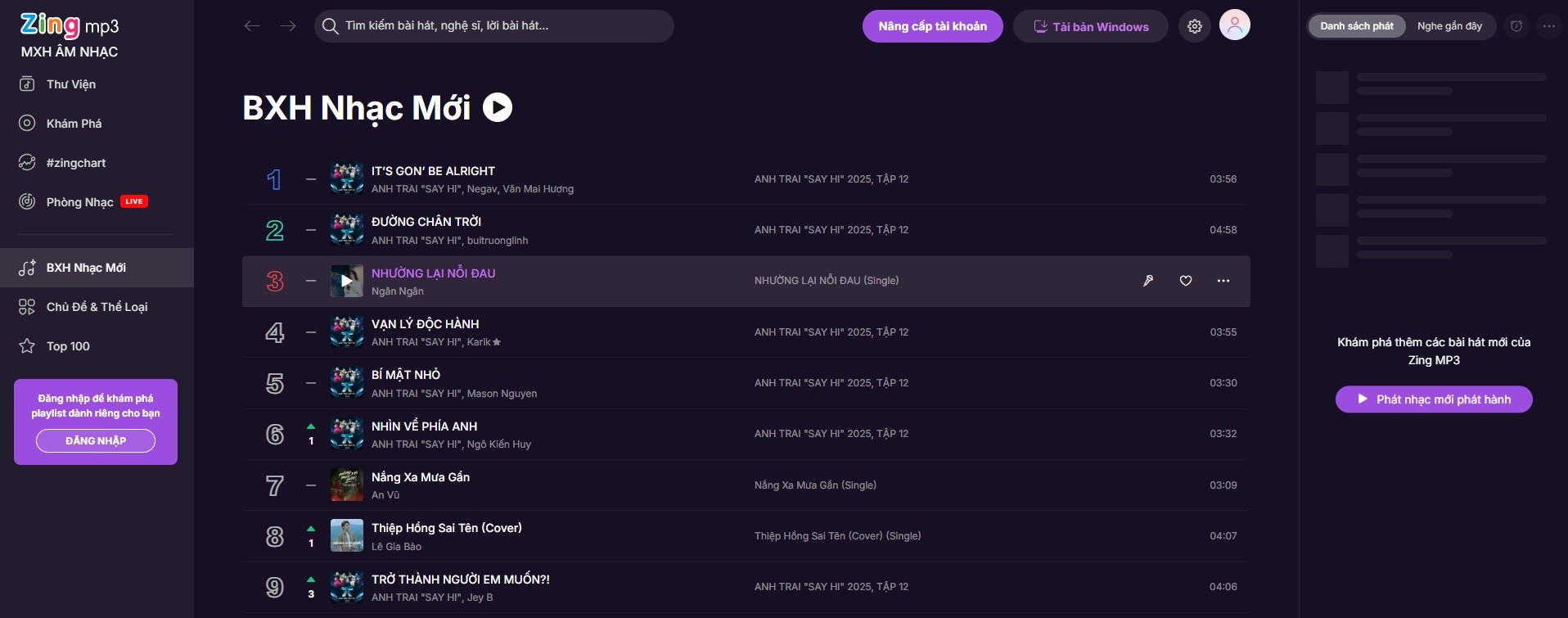Click Phát nhạc mới phát hành
The image size is (1568, 618).
click(x=1434, y=399)
